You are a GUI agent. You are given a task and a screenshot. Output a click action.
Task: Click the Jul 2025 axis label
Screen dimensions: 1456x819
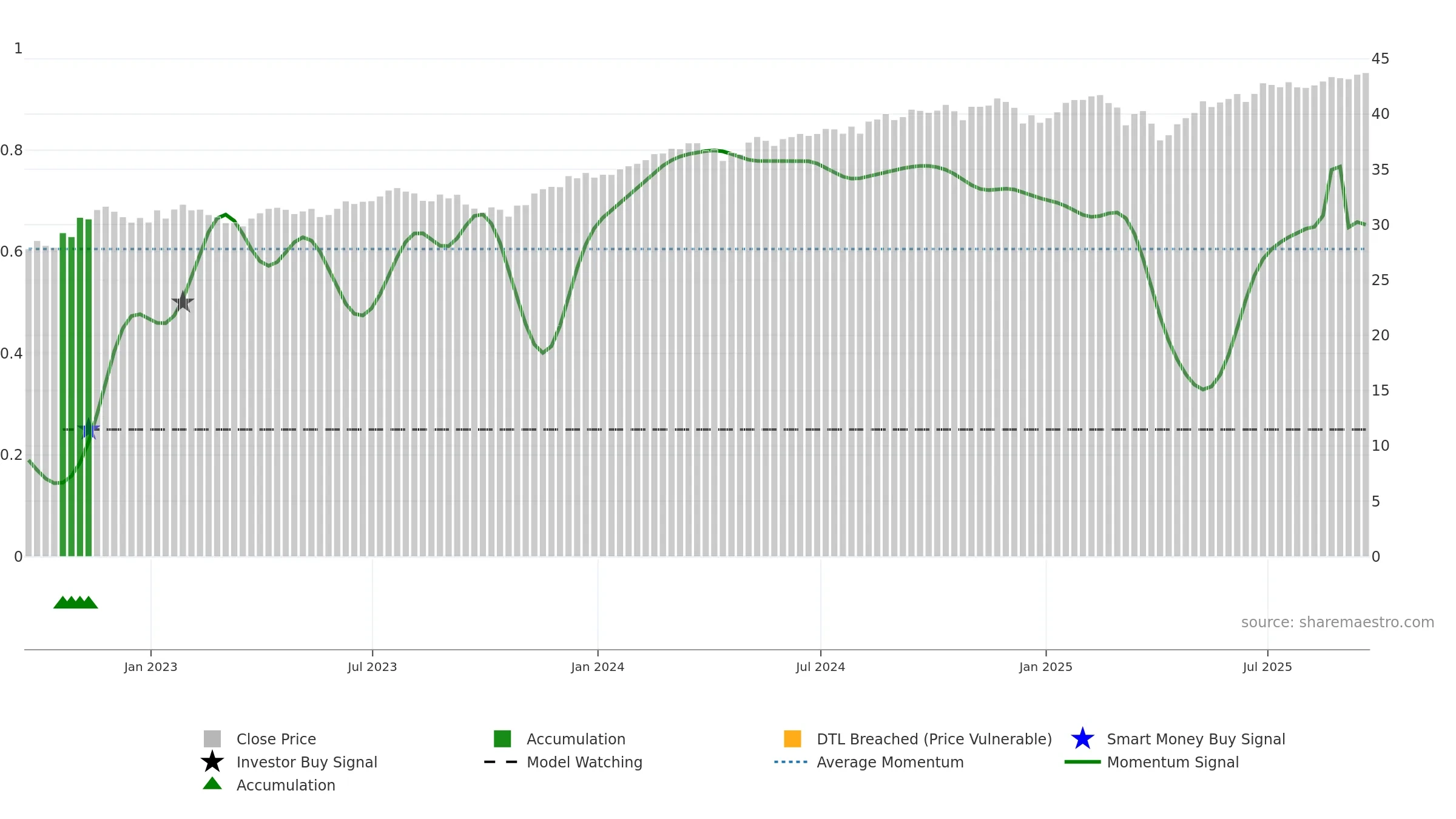(1267, 667)
